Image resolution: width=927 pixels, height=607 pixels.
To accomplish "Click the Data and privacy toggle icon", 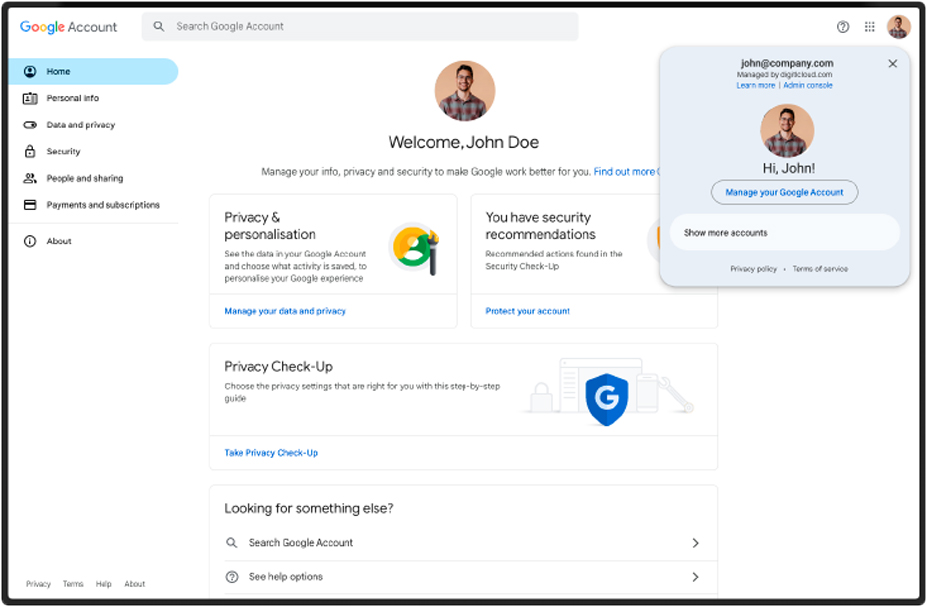I will click(x=30, y=125).
